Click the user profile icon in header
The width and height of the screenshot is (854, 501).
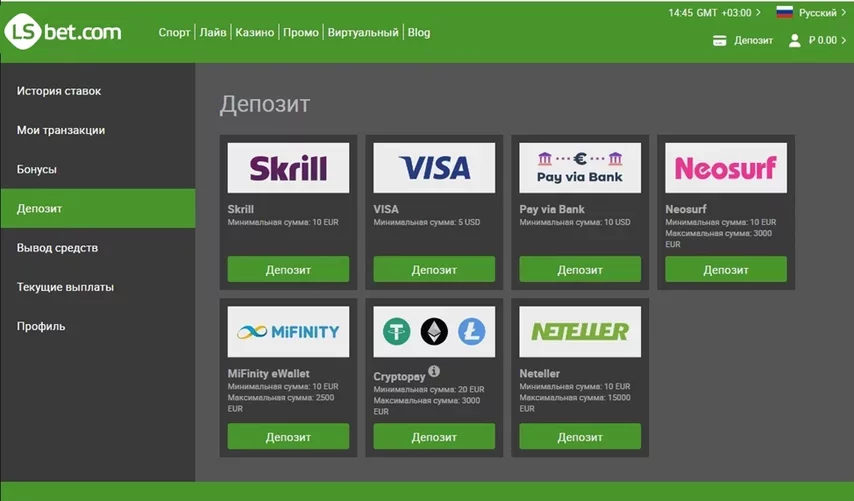pos(795,40)
